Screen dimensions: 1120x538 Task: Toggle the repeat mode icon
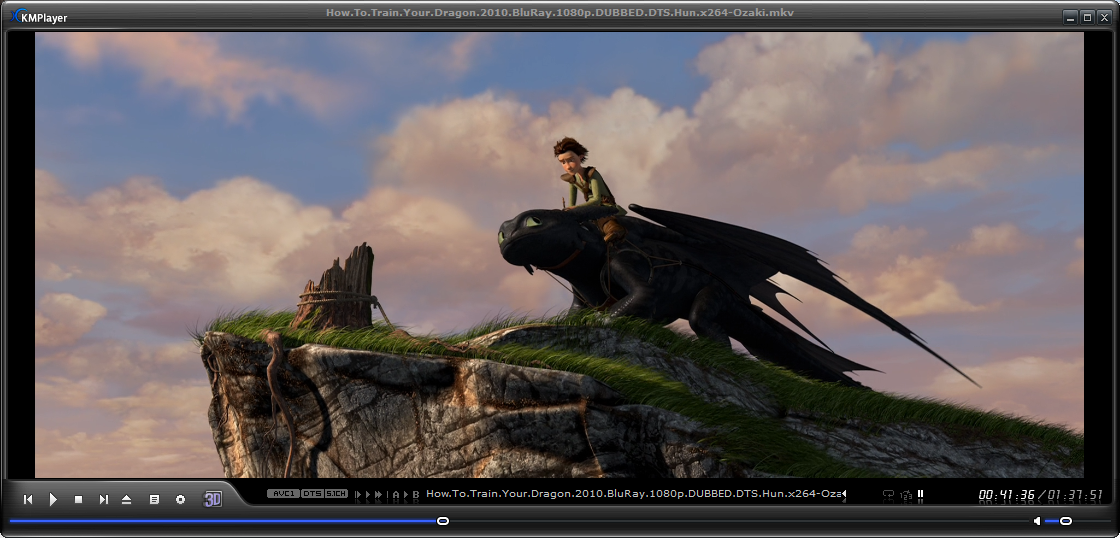889,494
